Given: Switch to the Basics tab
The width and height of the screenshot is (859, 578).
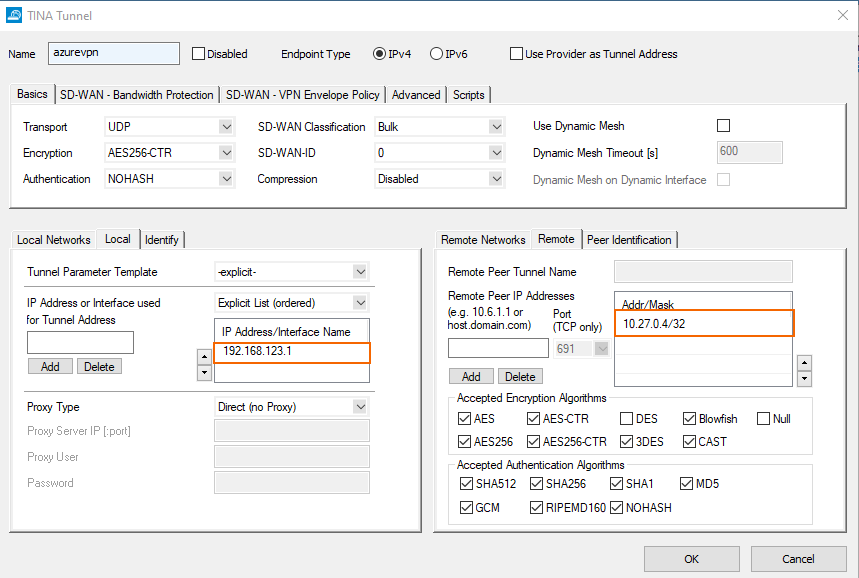Looking at the screenshot, I should [32, 94].
